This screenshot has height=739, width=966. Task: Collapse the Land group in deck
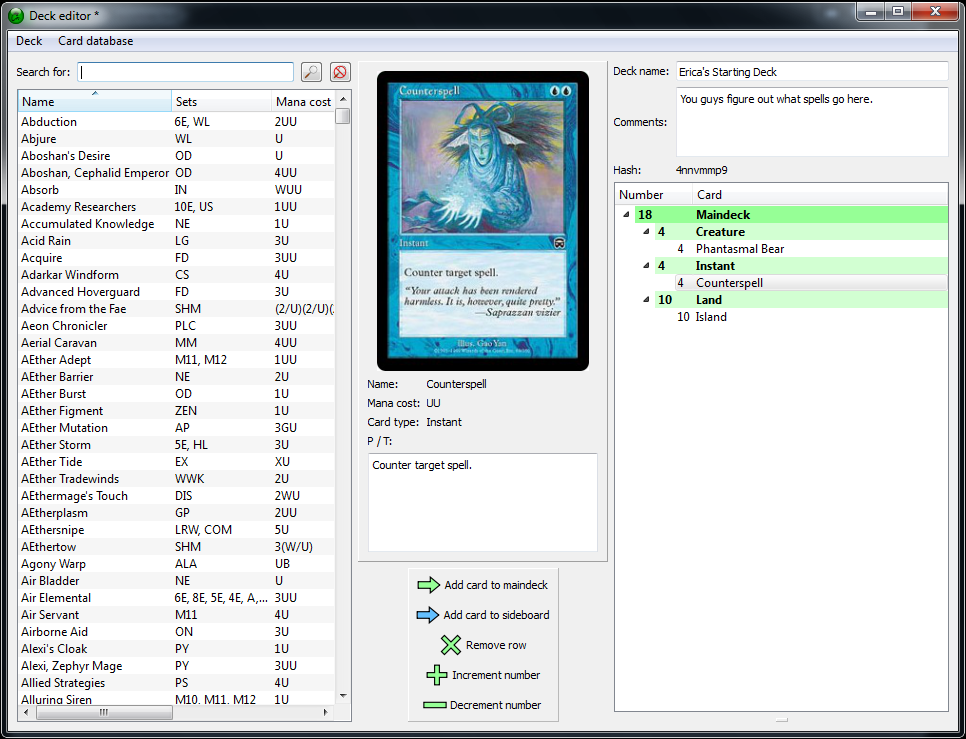[645, 300]
